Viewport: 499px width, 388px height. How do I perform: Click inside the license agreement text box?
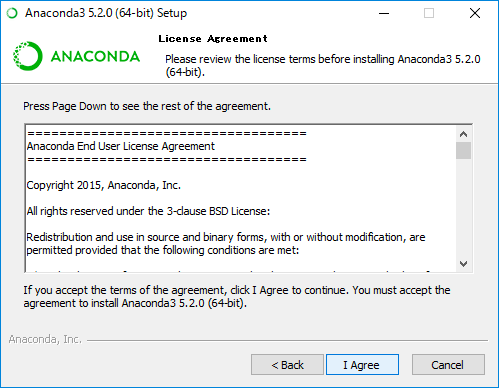pos(241,198)
